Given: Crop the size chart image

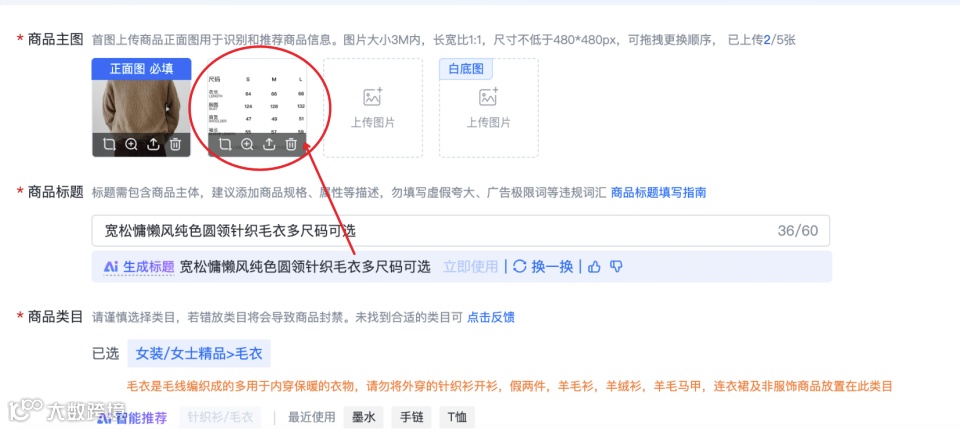Looking at the screenshot, I should pos(225,145).
